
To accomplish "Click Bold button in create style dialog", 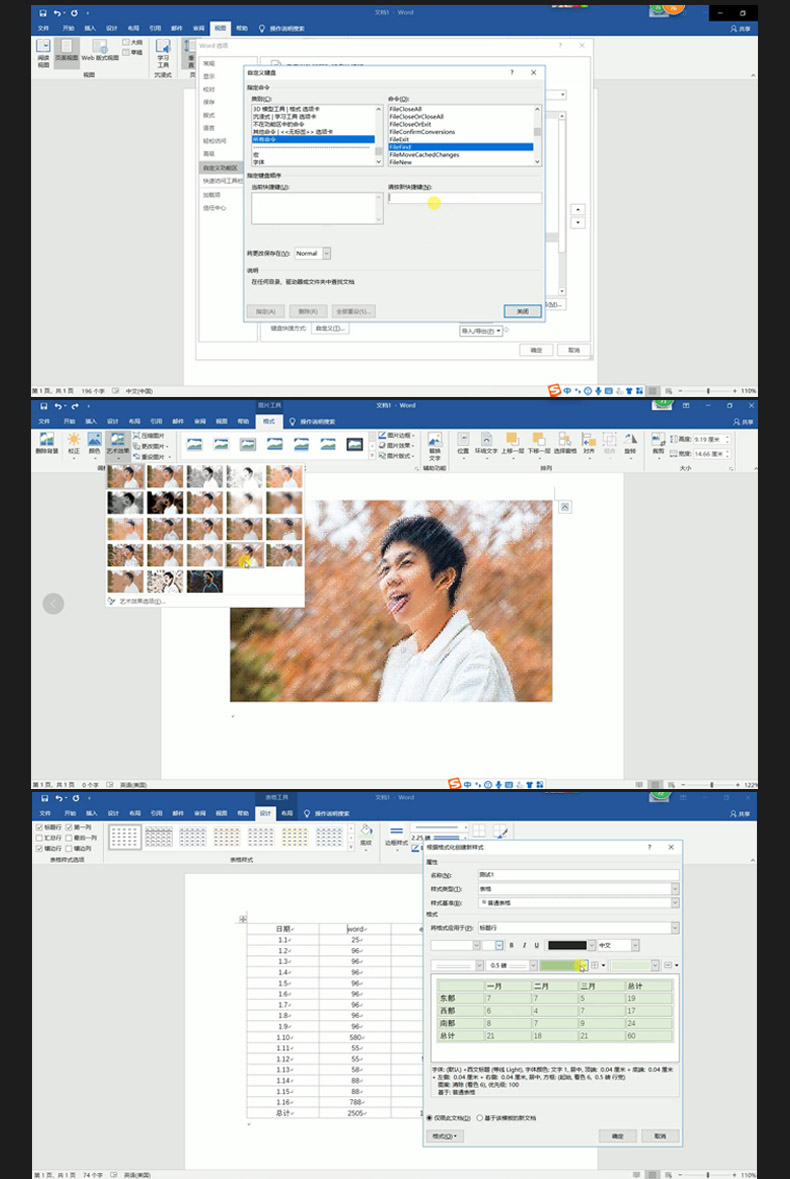I will [x=512, y=945].
